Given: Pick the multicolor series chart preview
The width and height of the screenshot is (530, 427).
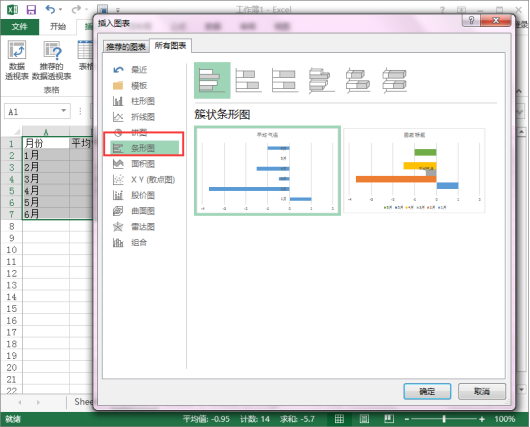Looking at the screenshot, I should coord(414,171).
